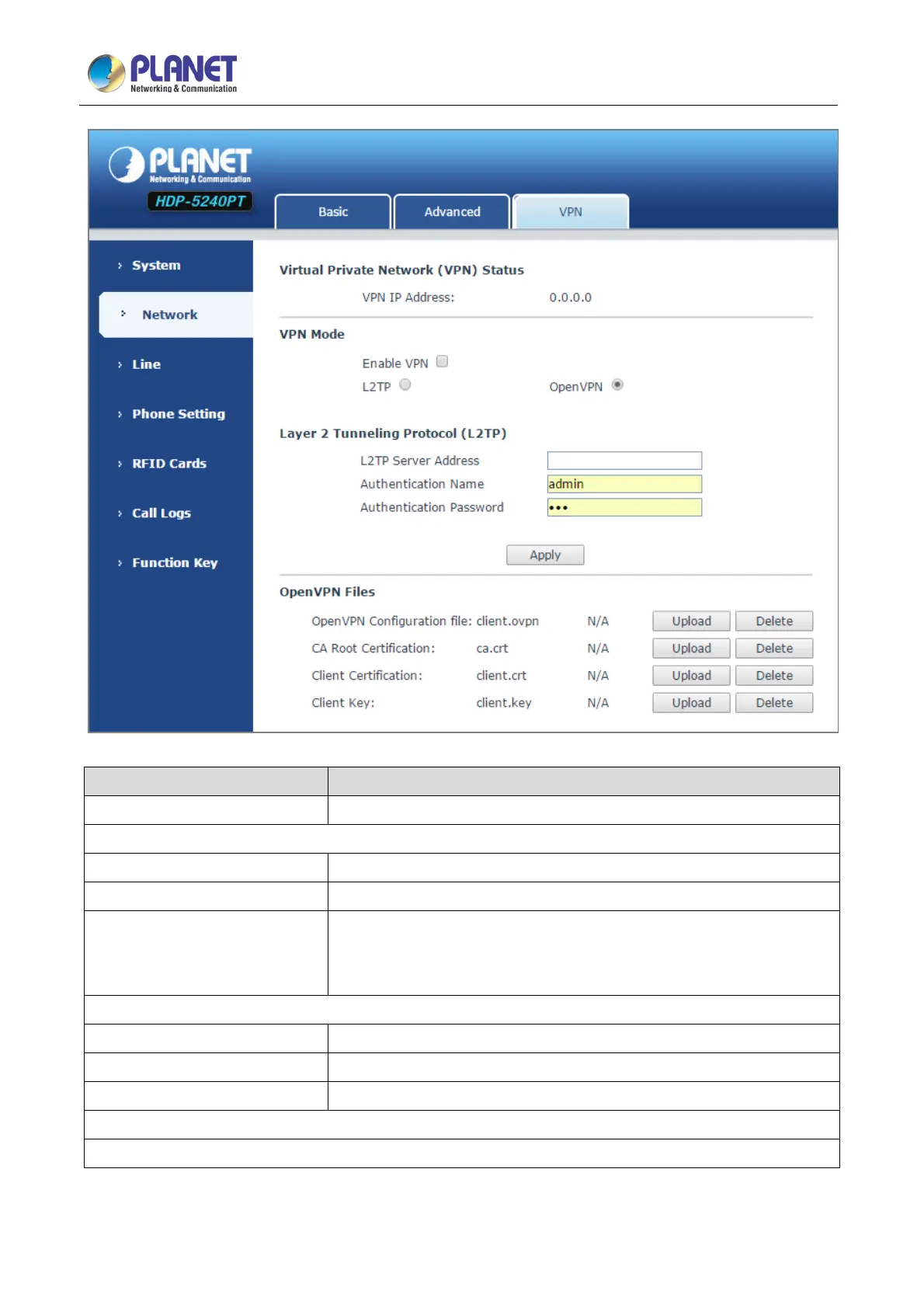Image resolution: width=924 pixels, height=1308 pixels.
Task: Upload the client.ovpn configuration file
Action: pos(691,621)
